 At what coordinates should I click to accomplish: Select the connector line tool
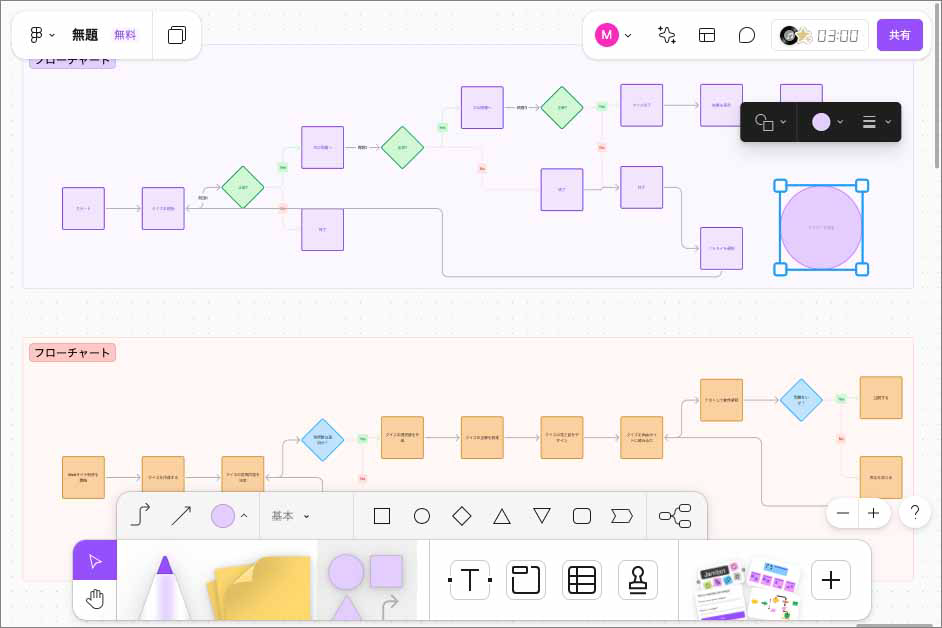click(x=140, y=516)
